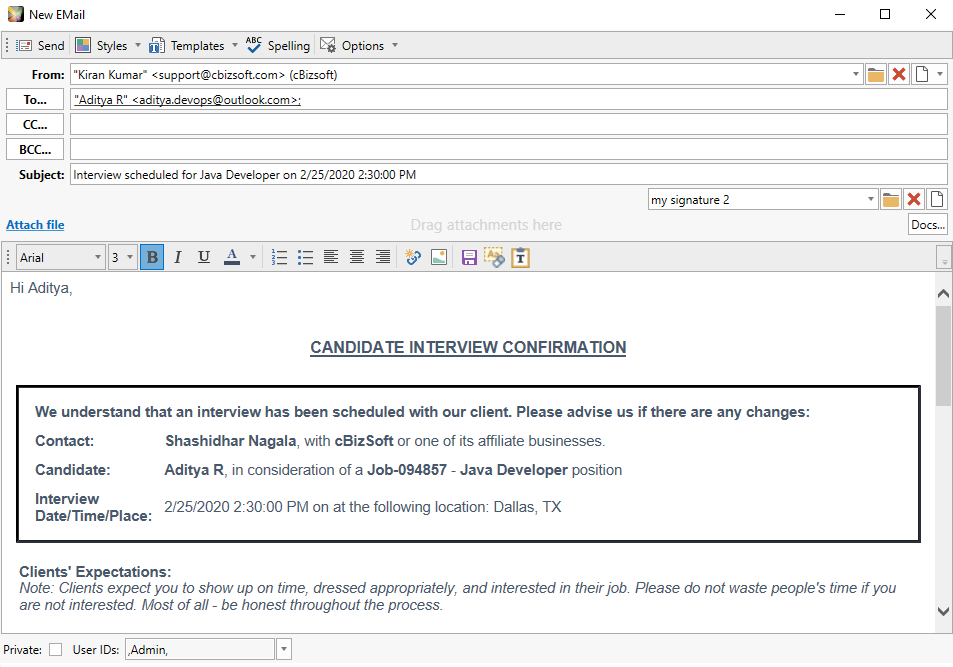Click the red X beside signature dropdown
This screenshot has height=667, width=953.
(x=913, y=199)
